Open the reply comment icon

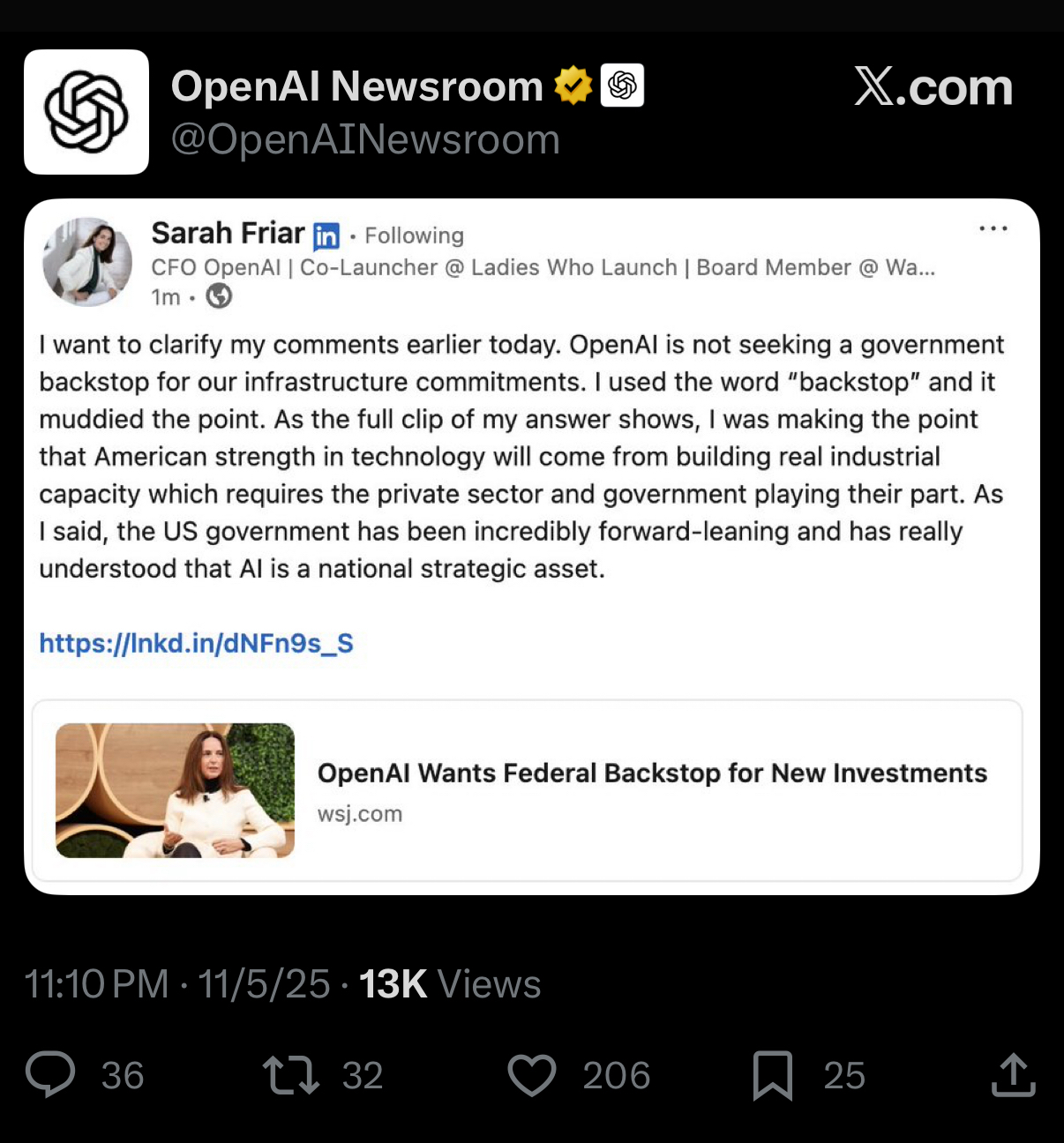50,1074
